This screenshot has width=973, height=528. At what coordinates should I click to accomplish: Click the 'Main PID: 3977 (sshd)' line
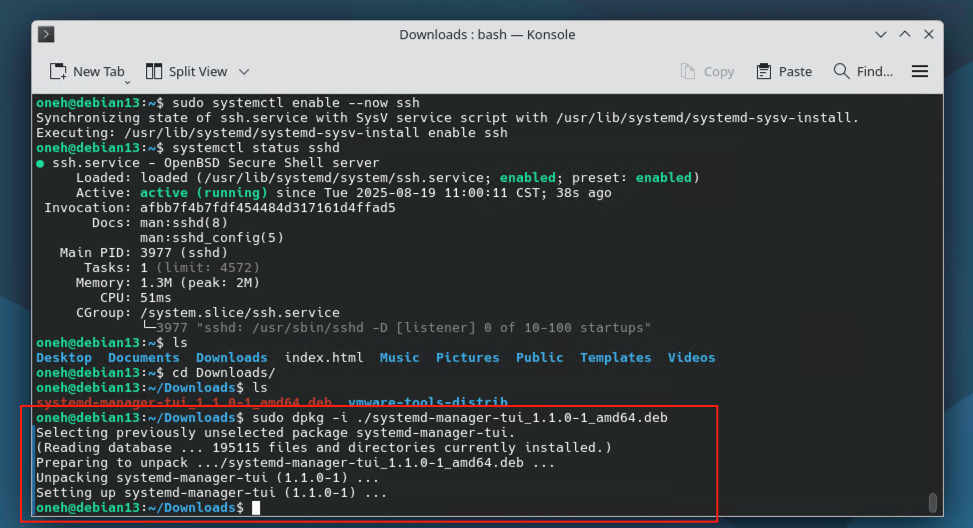click(x=143, y=253)
